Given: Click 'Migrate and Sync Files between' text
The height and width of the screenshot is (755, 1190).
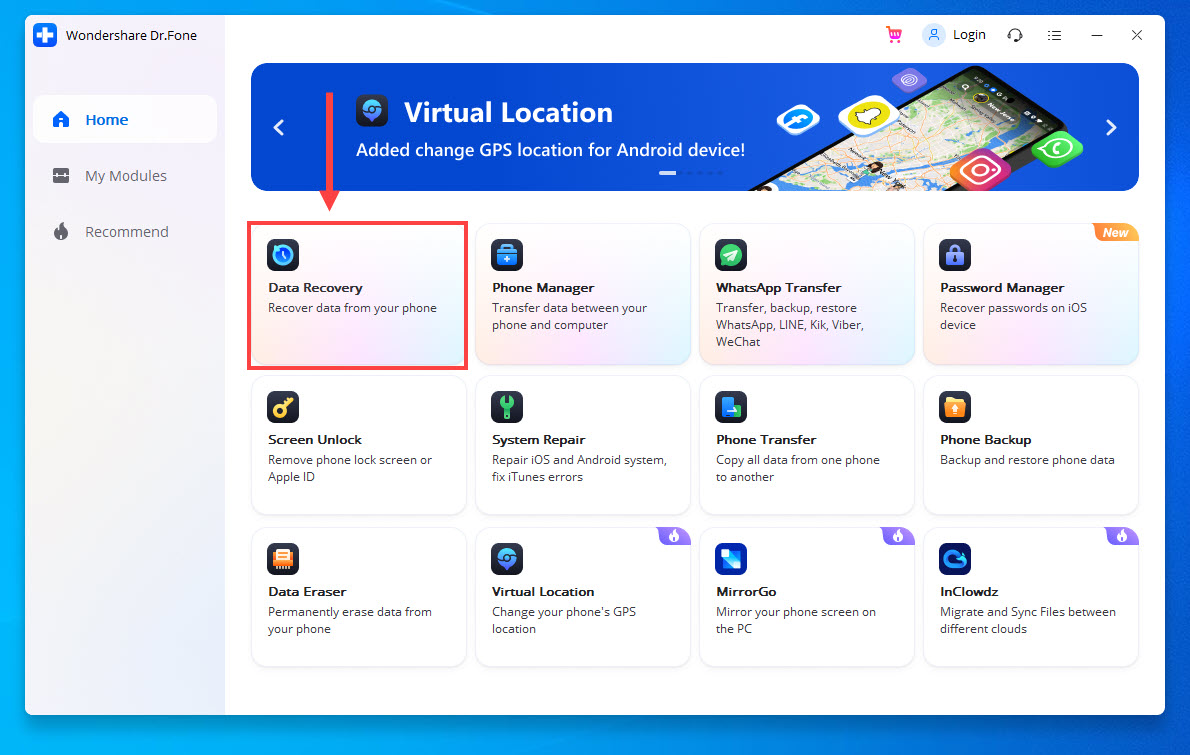Looking at the screenshot, I should point(1028,612).
